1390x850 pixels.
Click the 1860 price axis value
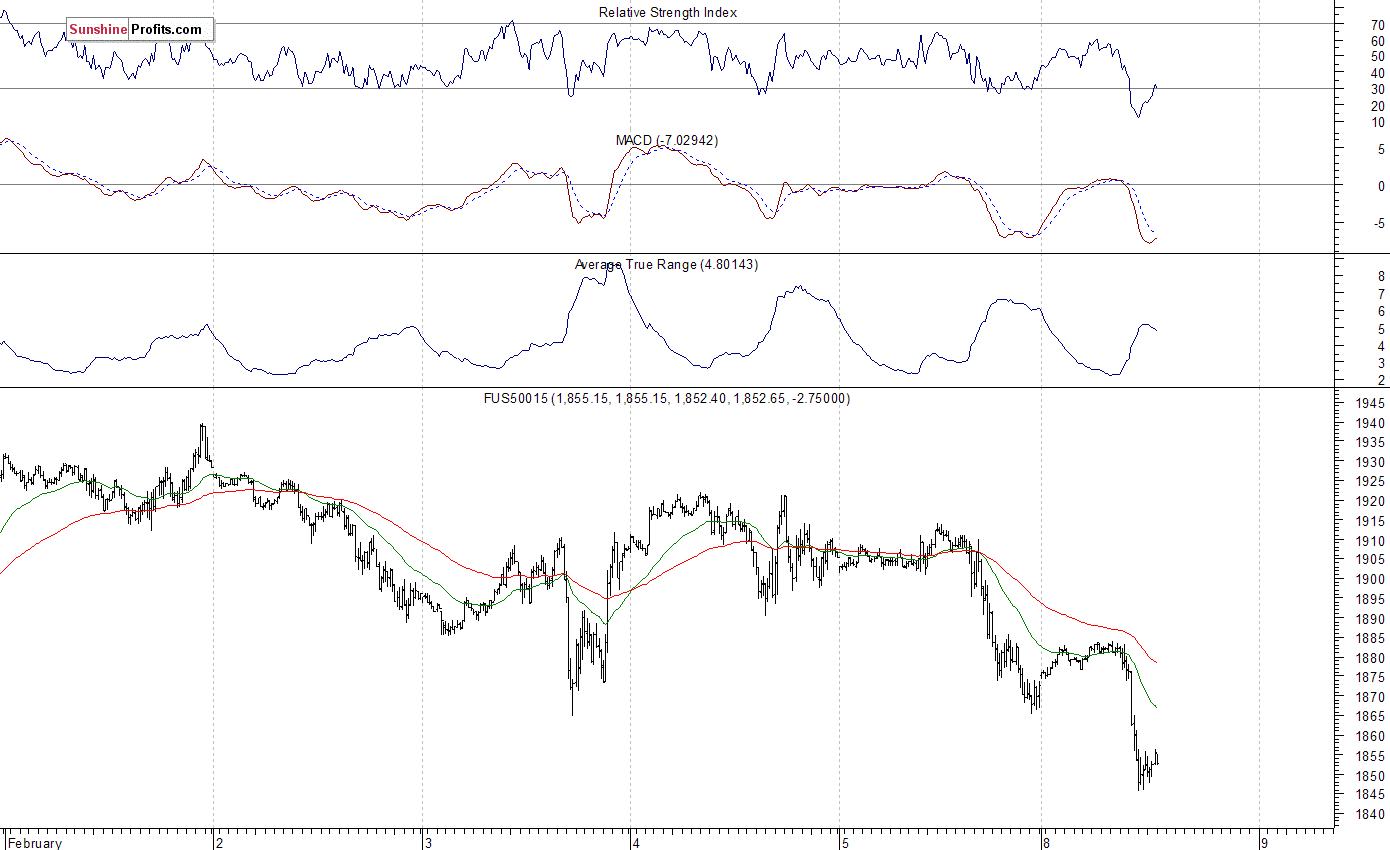[1369, 736]
